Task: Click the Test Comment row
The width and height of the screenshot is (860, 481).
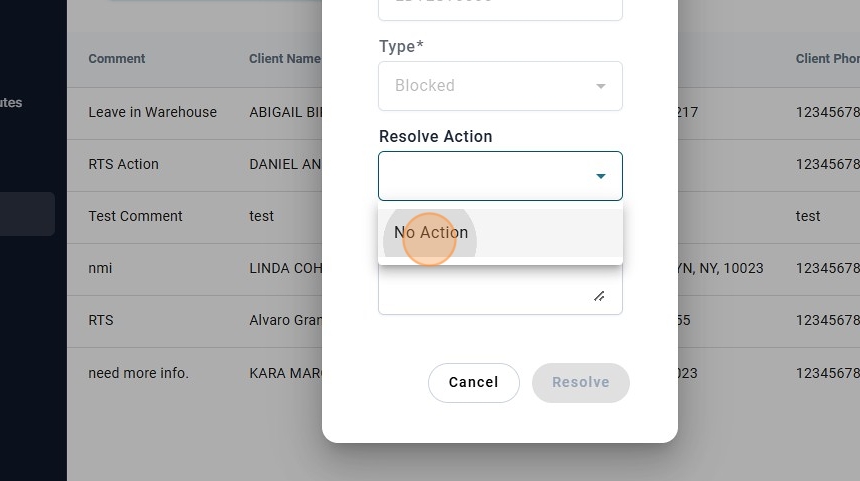Action: pyautogui.click(x=135, y=216)
